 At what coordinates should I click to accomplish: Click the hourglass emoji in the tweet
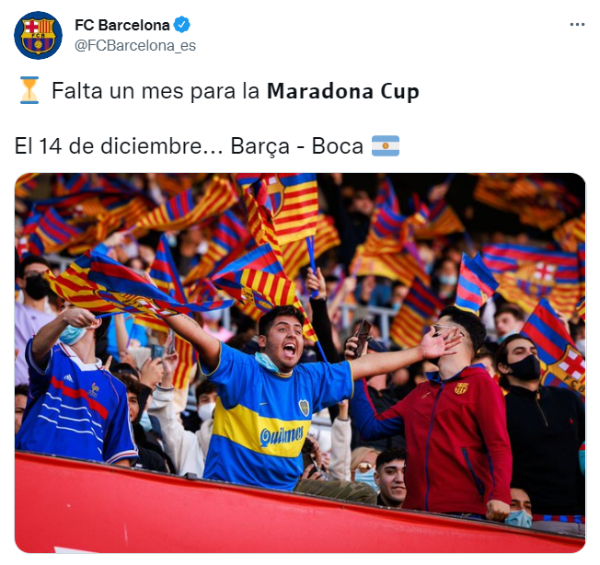pyautogui.click(x=29, y=90)
